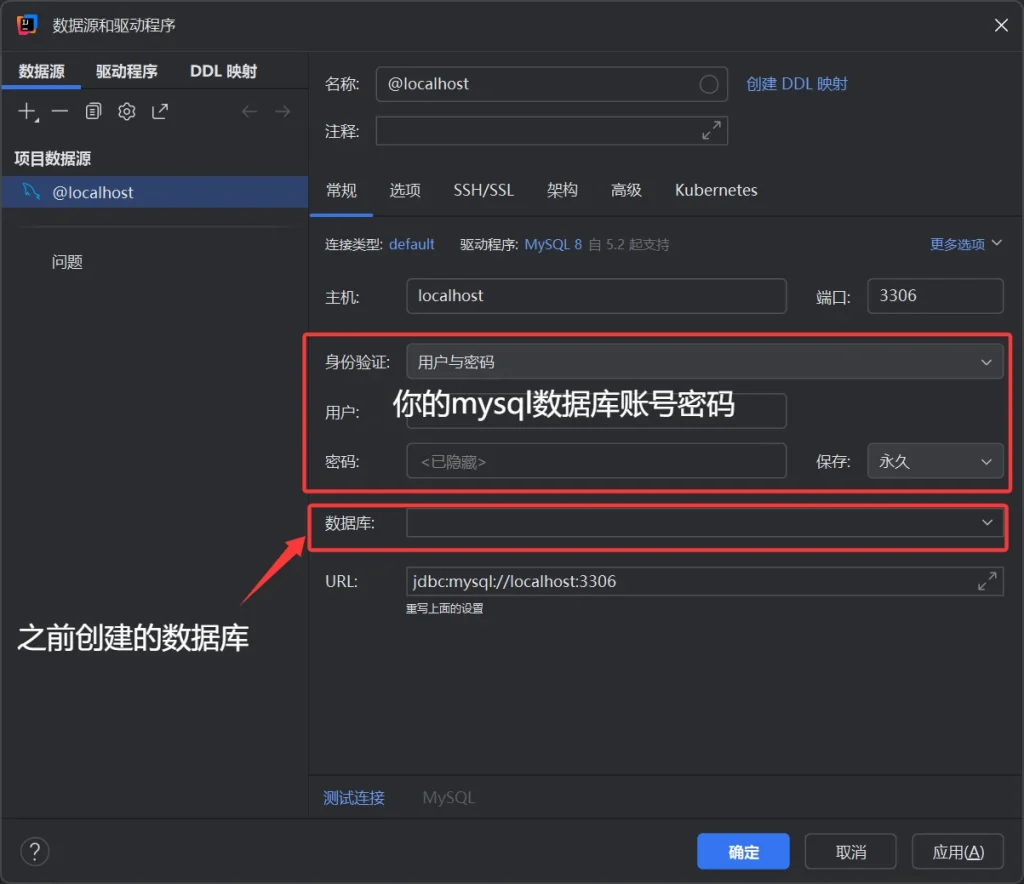
Task: Open driver settings wrench icon
Action: (x=126, y=112)
